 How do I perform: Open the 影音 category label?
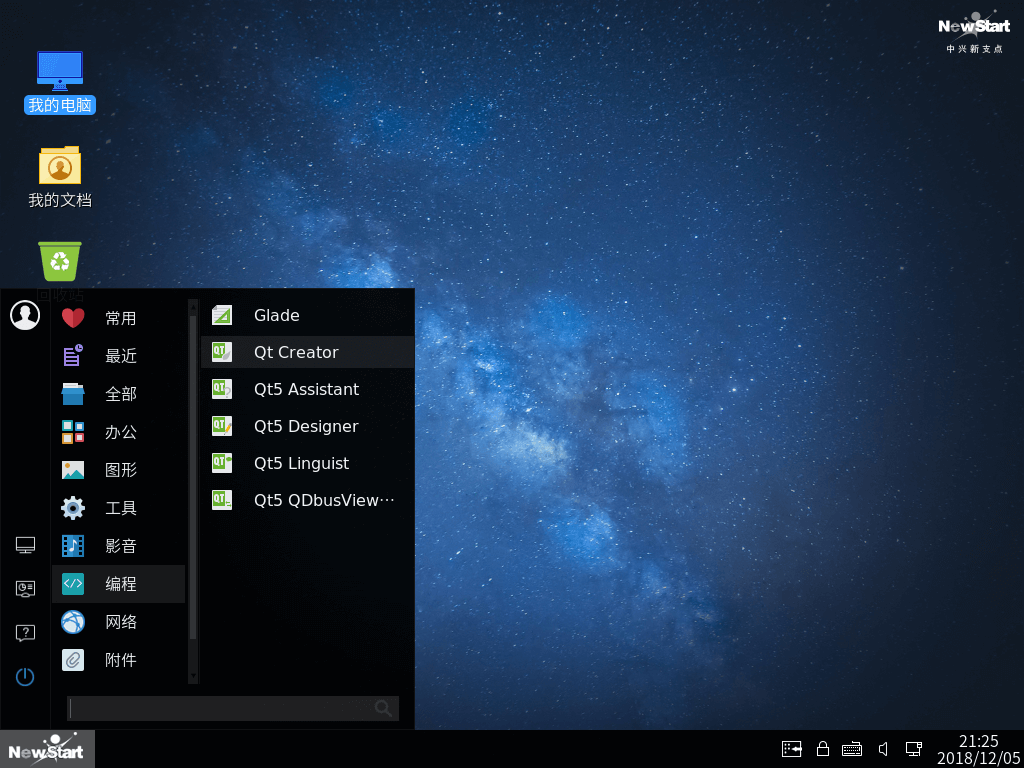tap(121, 545)
